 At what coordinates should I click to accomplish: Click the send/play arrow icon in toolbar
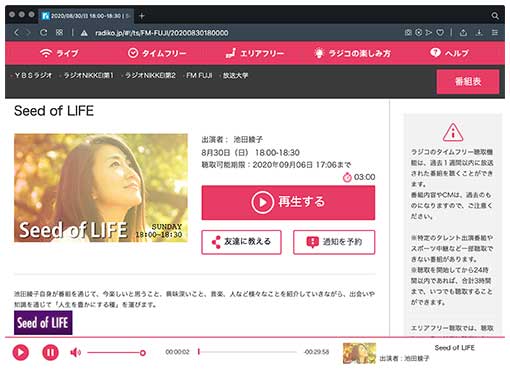(429, 32)
